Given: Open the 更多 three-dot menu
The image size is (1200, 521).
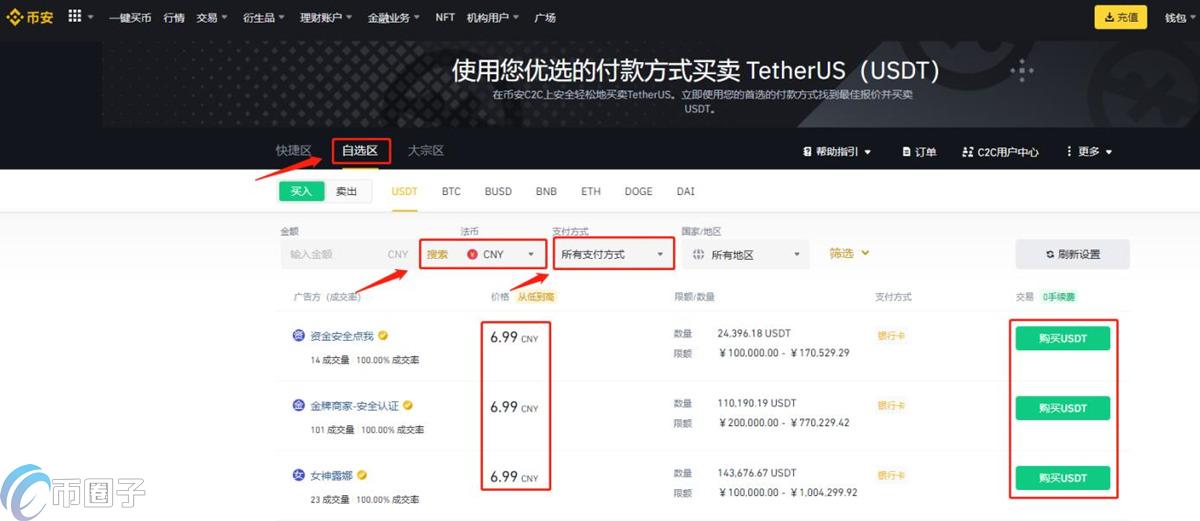Looking at the screenshot, I should (x=1089, y=152).
